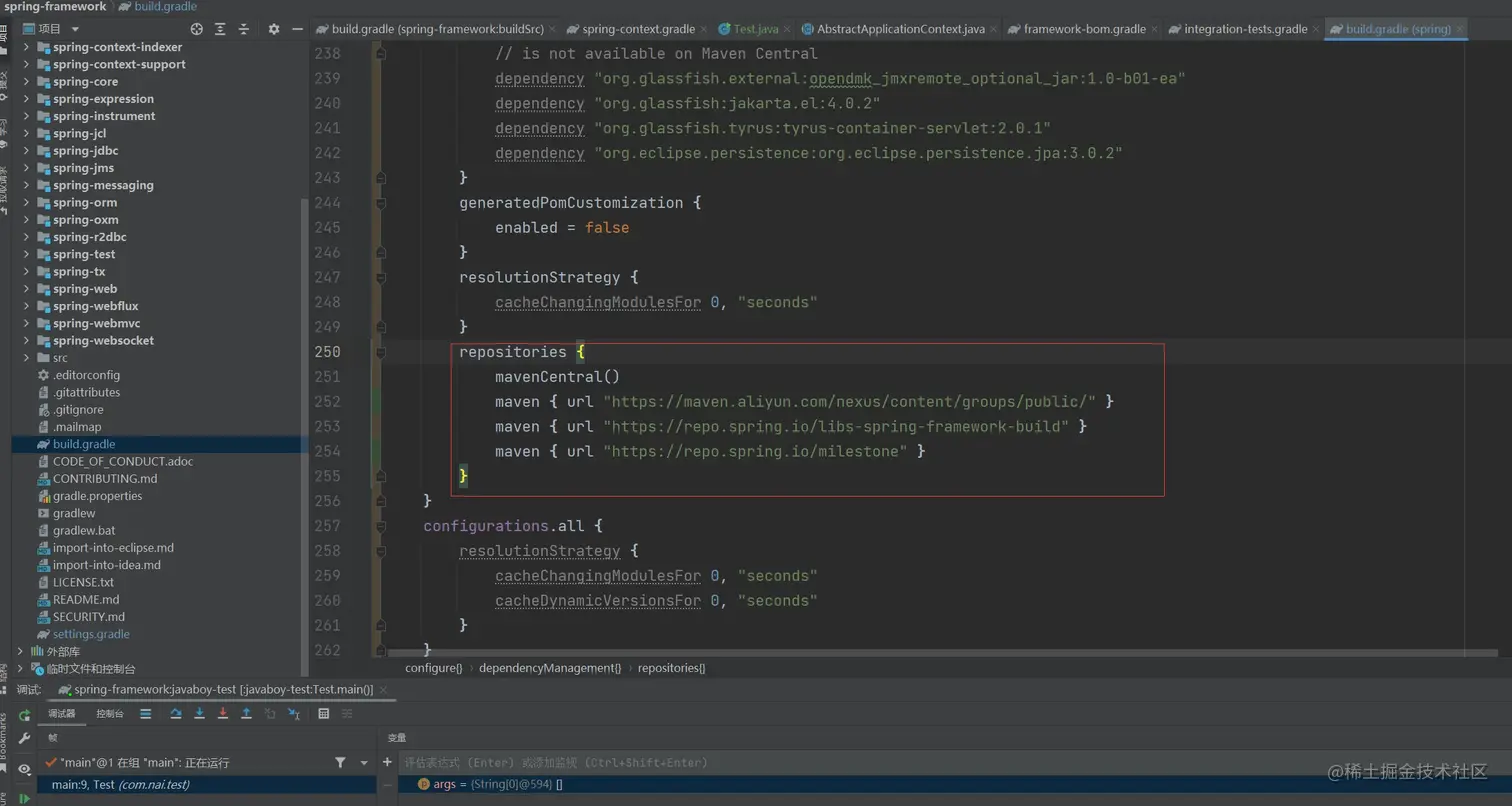Expand the 临时文件和控制台 node
Screen dimensions: 1512x806
click(x=20, y=669)
